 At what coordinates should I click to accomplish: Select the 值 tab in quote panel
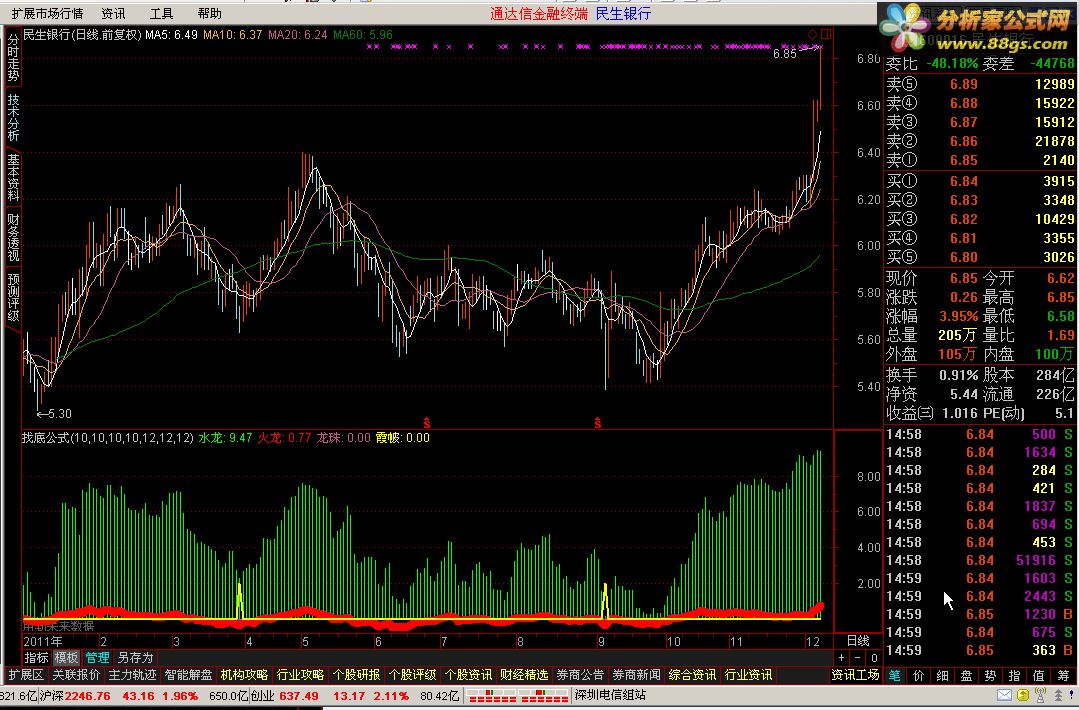(1039, 676)
